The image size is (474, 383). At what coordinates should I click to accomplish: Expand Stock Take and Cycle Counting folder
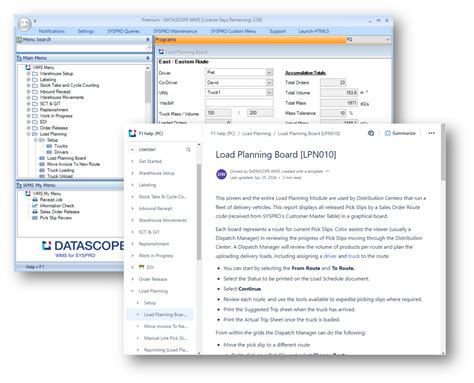[x=29, y=85]
